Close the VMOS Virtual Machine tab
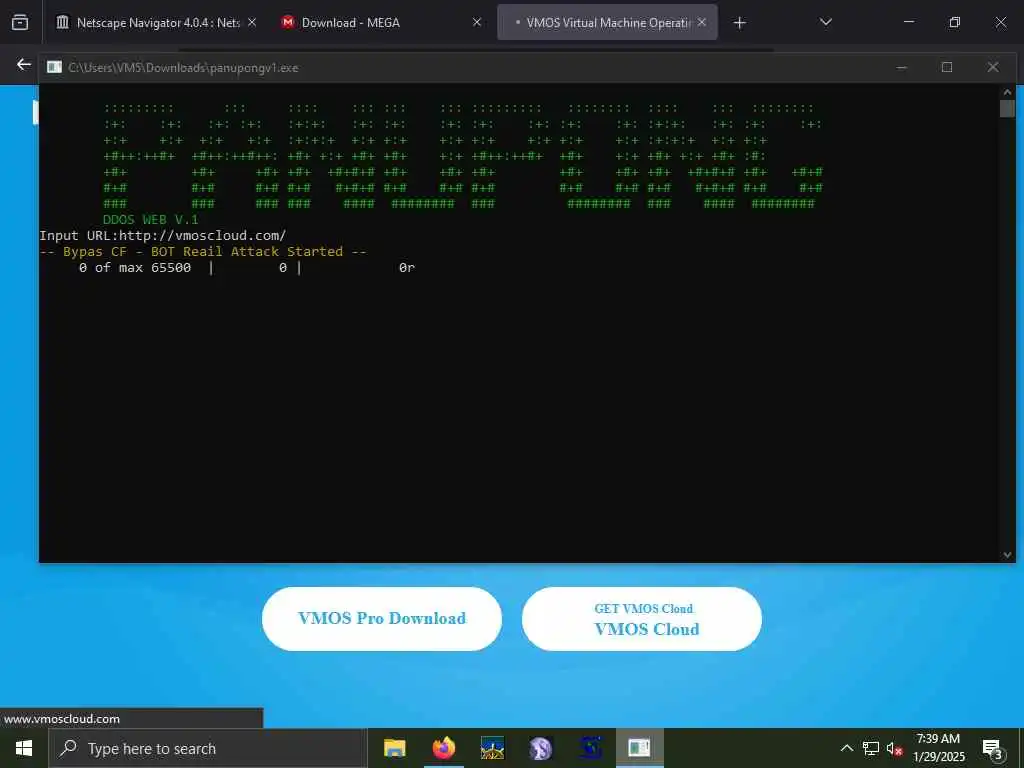Viewport: 1024px width, 768px height. (x=701, y=22)
